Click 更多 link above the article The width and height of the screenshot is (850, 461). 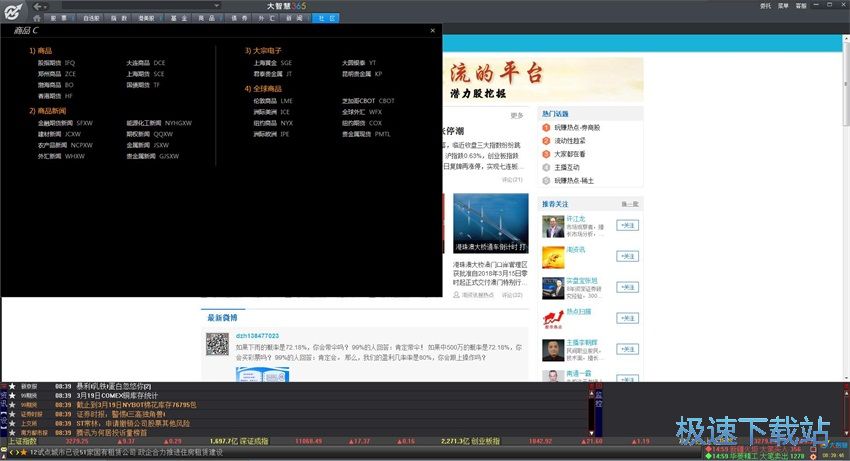517,116
